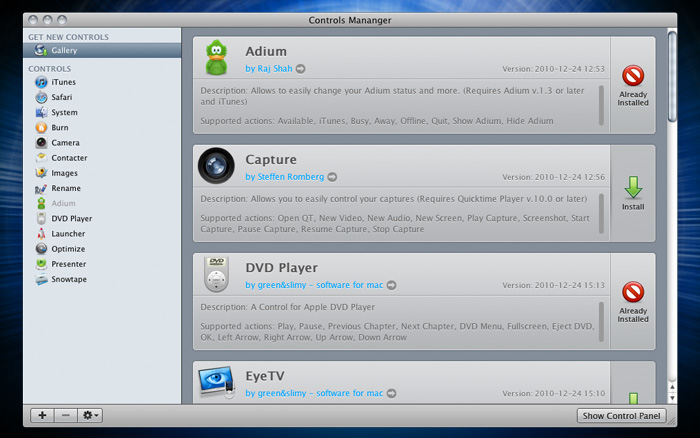Select System label in controls list
Viewport: 700px width, 438px height.
[64, 113]
